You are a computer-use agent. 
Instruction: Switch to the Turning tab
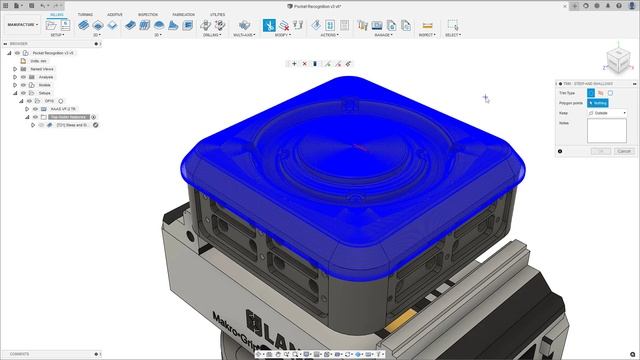[85, 14]
